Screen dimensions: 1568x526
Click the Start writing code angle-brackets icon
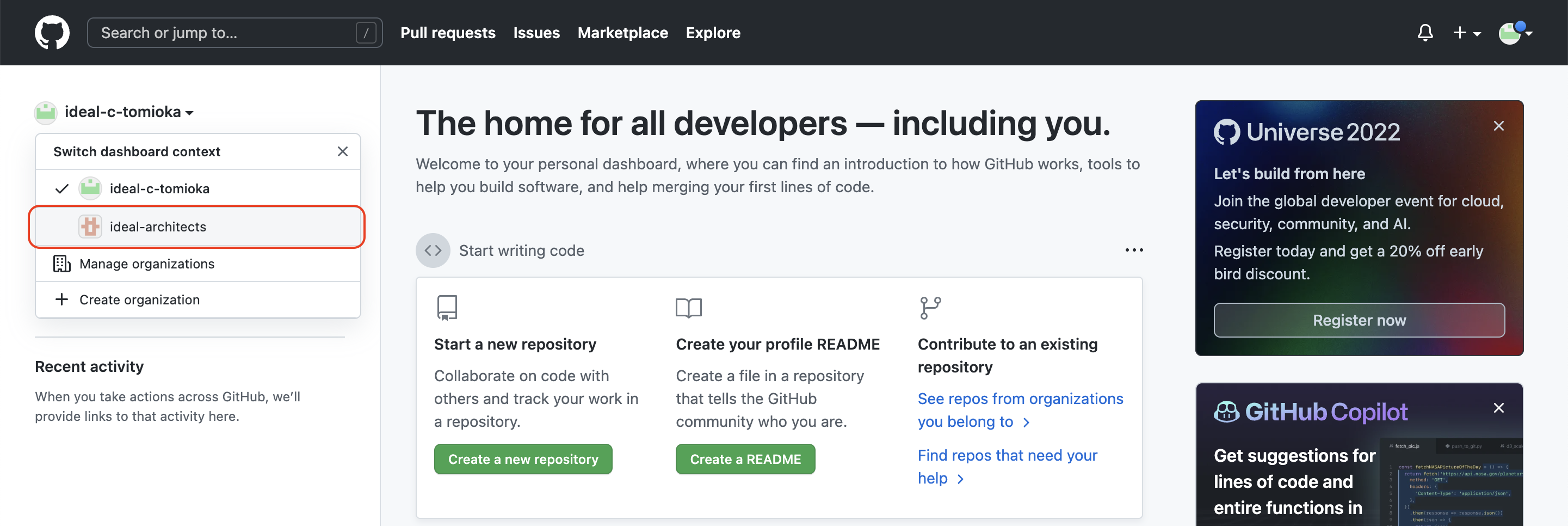433,250
